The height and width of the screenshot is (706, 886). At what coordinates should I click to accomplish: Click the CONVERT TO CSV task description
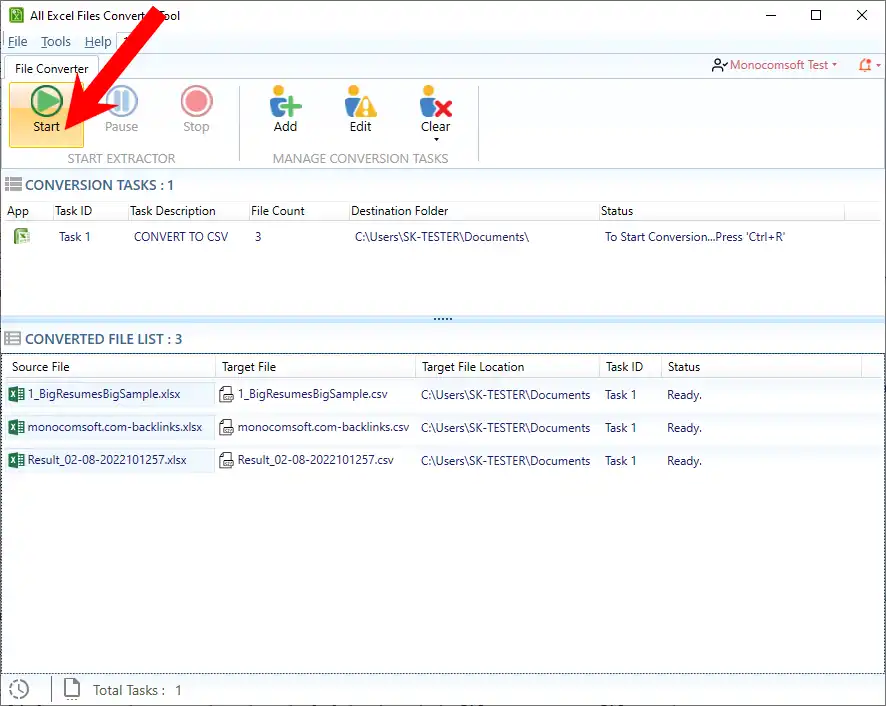181,237
